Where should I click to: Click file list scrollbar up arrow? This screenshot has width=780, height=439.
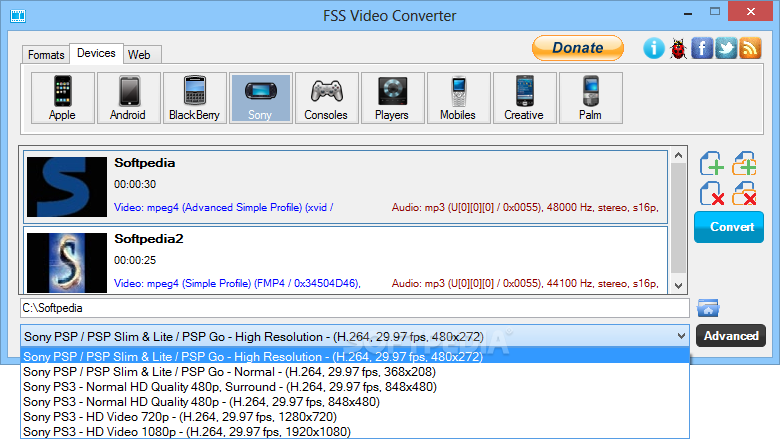679,156
